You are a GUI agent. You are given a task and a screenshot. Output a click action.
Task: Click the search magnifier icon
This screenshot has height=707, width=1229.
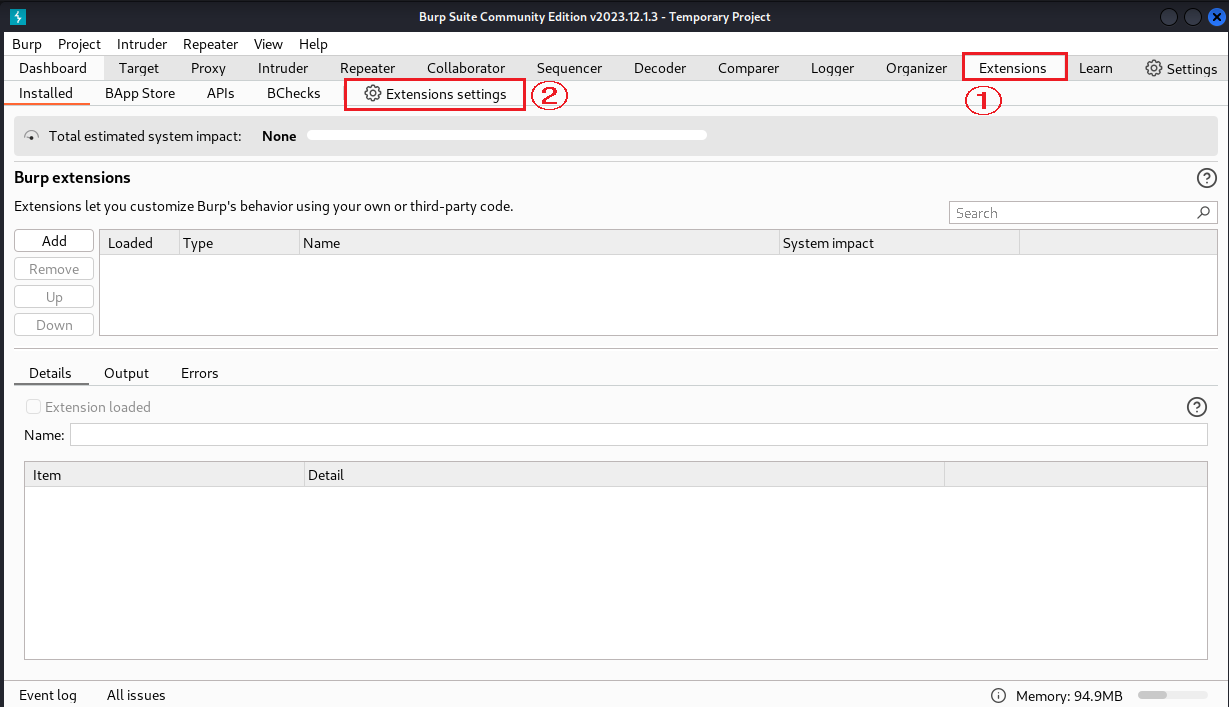pos(1204,213)
